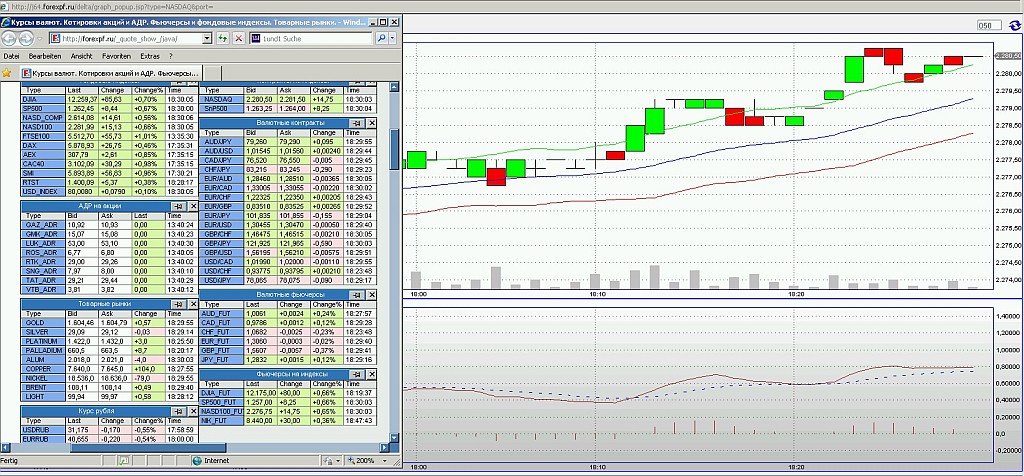
Task: Click the page scroll-up arrow
Action: point(394,86)
